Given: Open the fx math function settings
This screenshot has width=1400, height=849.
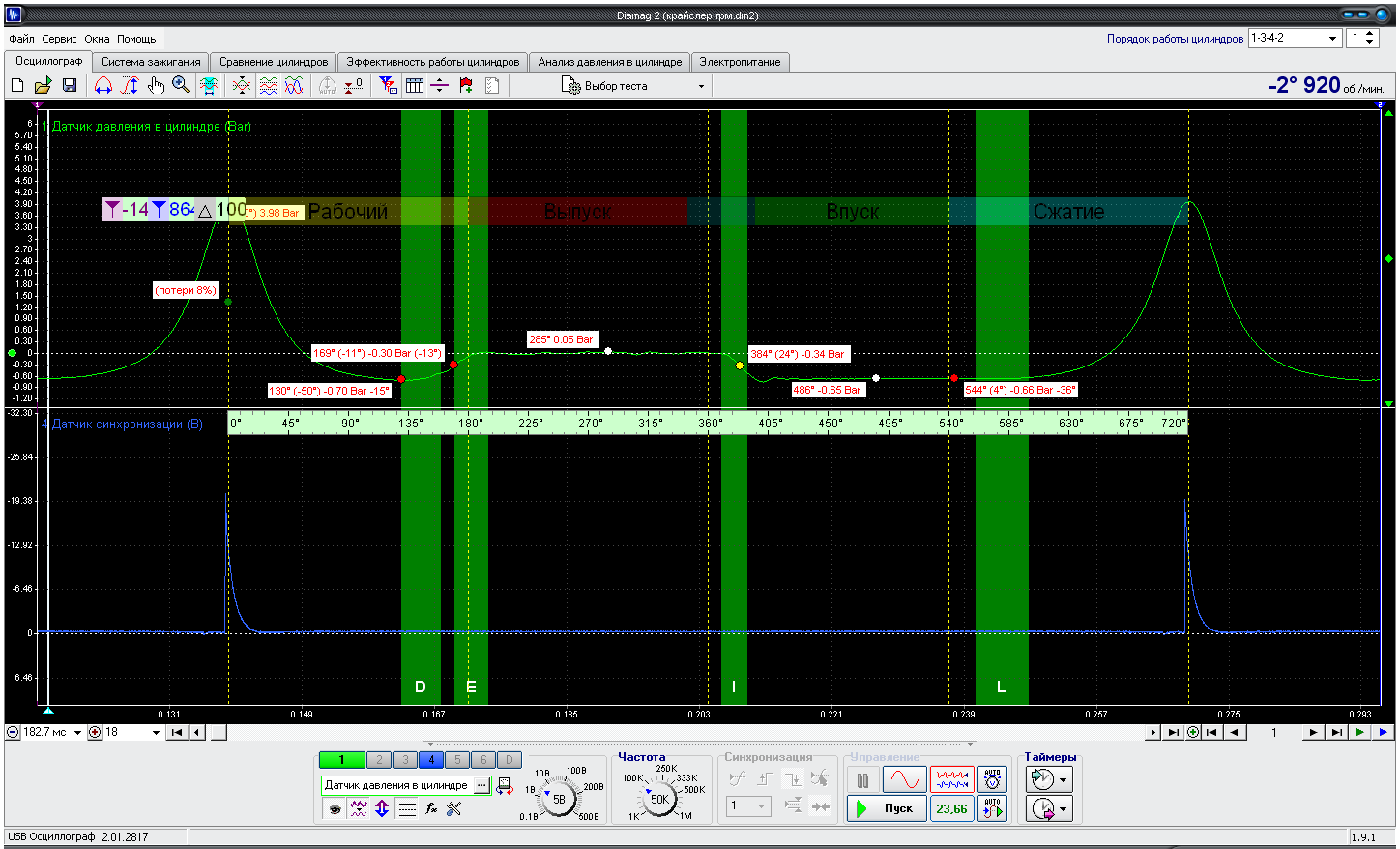Looking at the screenshot, I should pos(431,808).
